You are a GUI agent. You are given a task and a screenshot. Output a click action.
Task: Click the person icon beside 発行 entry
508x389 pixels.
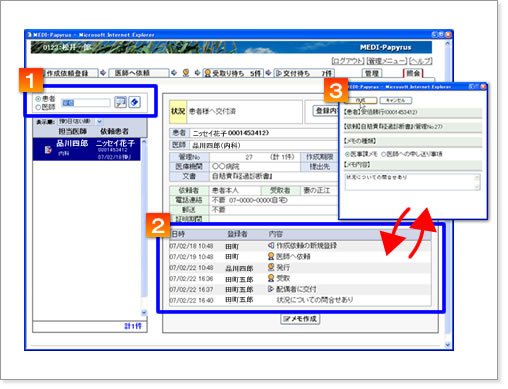coord(271,267)
